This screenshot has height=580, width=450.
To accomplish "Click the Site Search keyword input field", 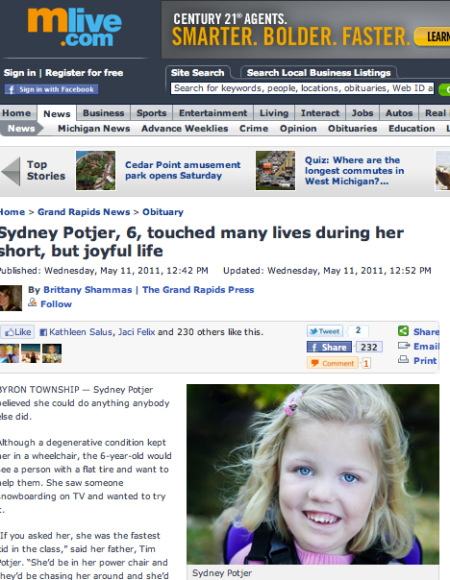I will coord(302,88).
